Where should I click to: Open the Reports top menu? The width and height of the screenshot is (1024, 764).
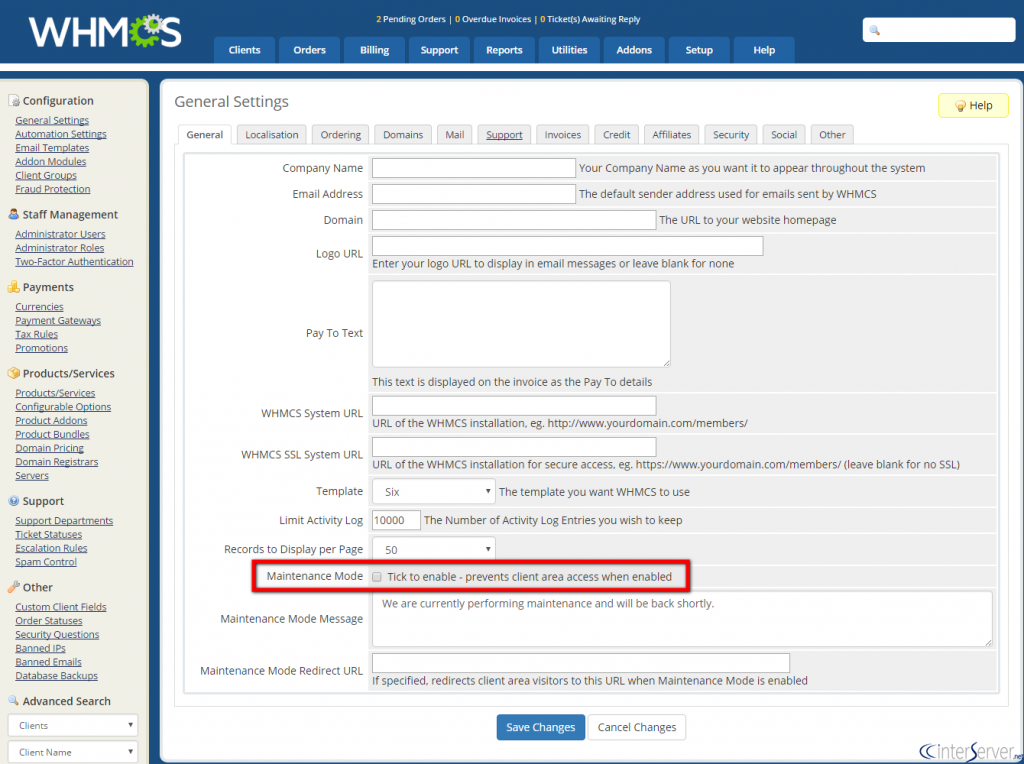click(x=504, y=50)
